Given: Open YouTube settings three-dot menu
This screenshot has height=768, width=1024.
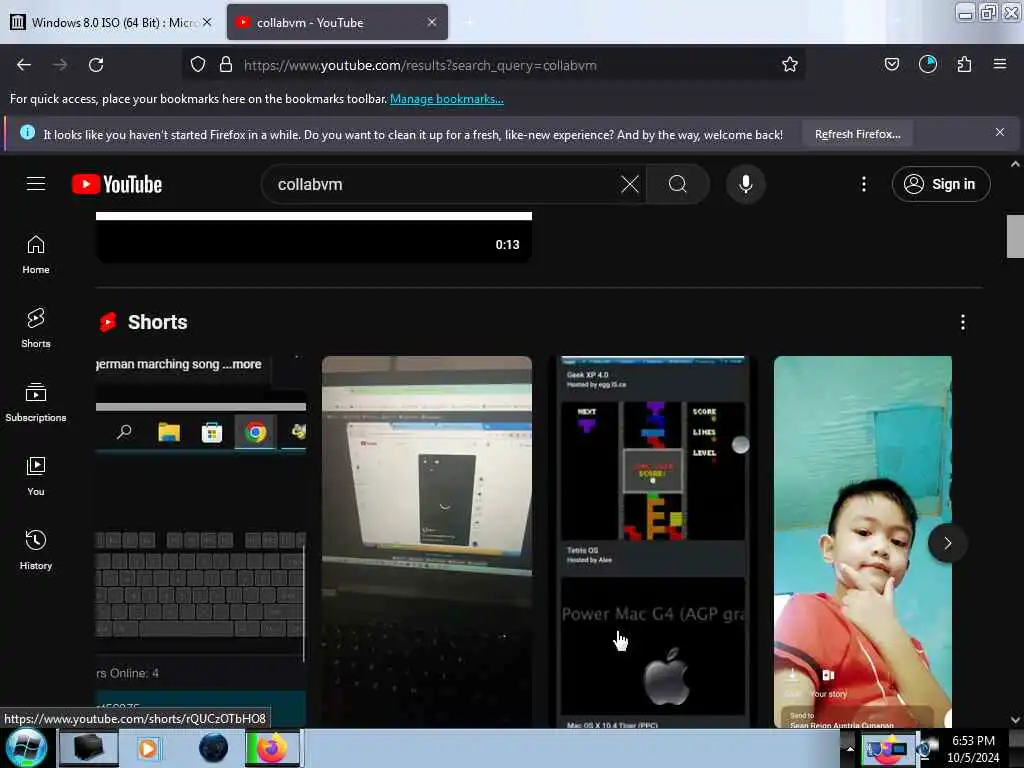Looking at the screenshot, I should pyautogui.click(x=863, y=184).
